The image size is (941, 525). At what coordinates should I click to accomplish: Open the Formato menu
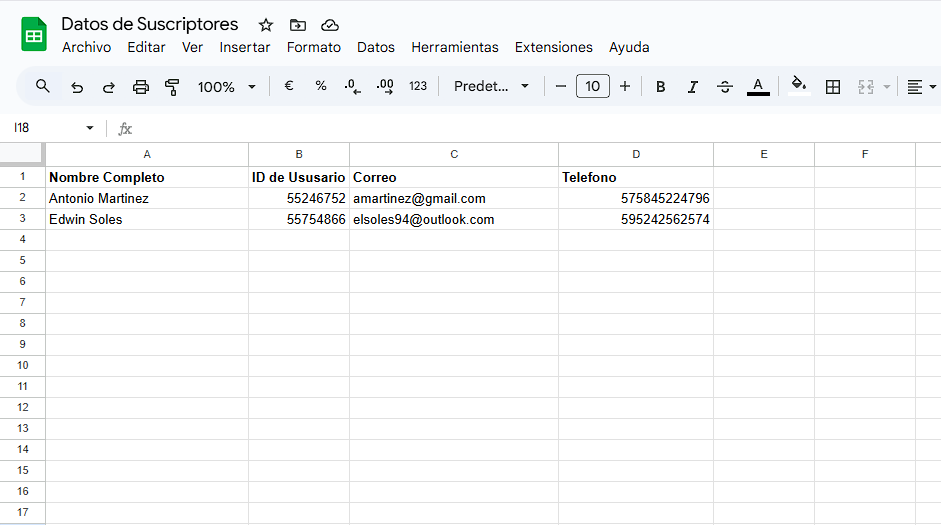[313, 47]
